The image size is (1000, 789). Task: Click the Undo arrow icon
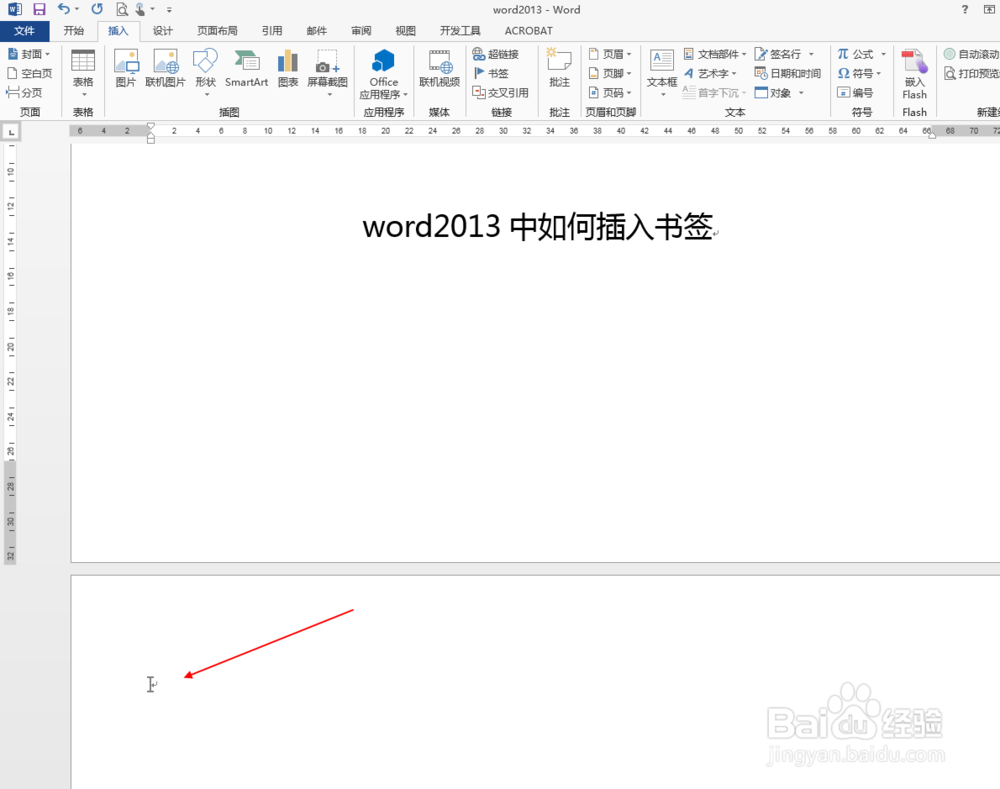pos(64,9)
